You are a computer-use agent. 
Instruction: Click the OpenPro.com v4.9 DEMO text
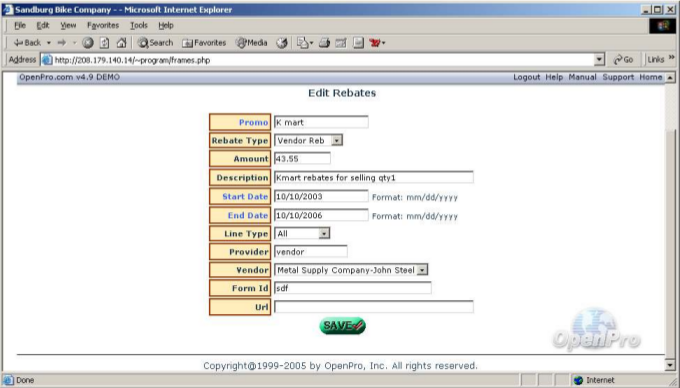tap(69, 77)
